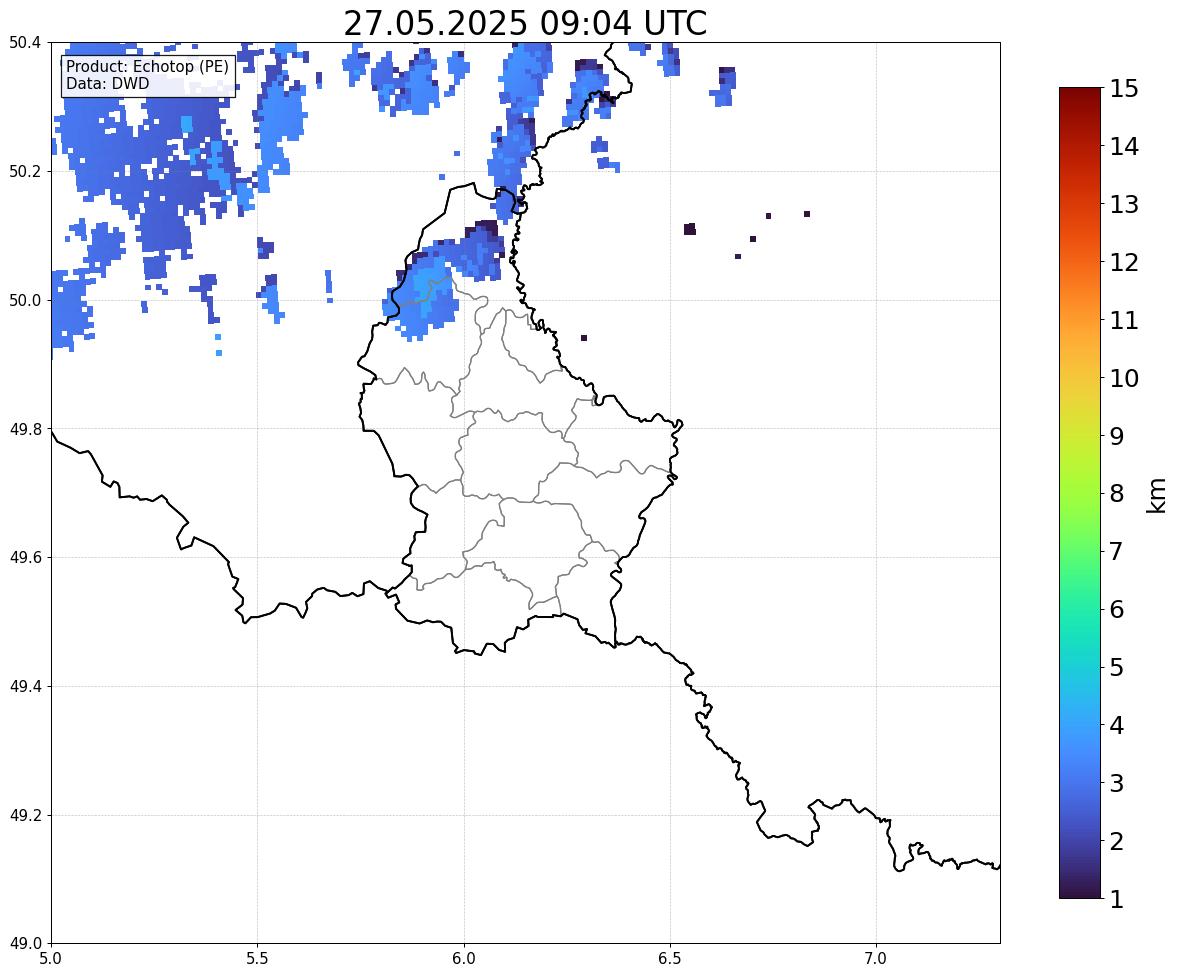Click the title '27.05.2025 09:04 UTC'
This screenshot has height=976, width=1178.
(x=525, y=23)
